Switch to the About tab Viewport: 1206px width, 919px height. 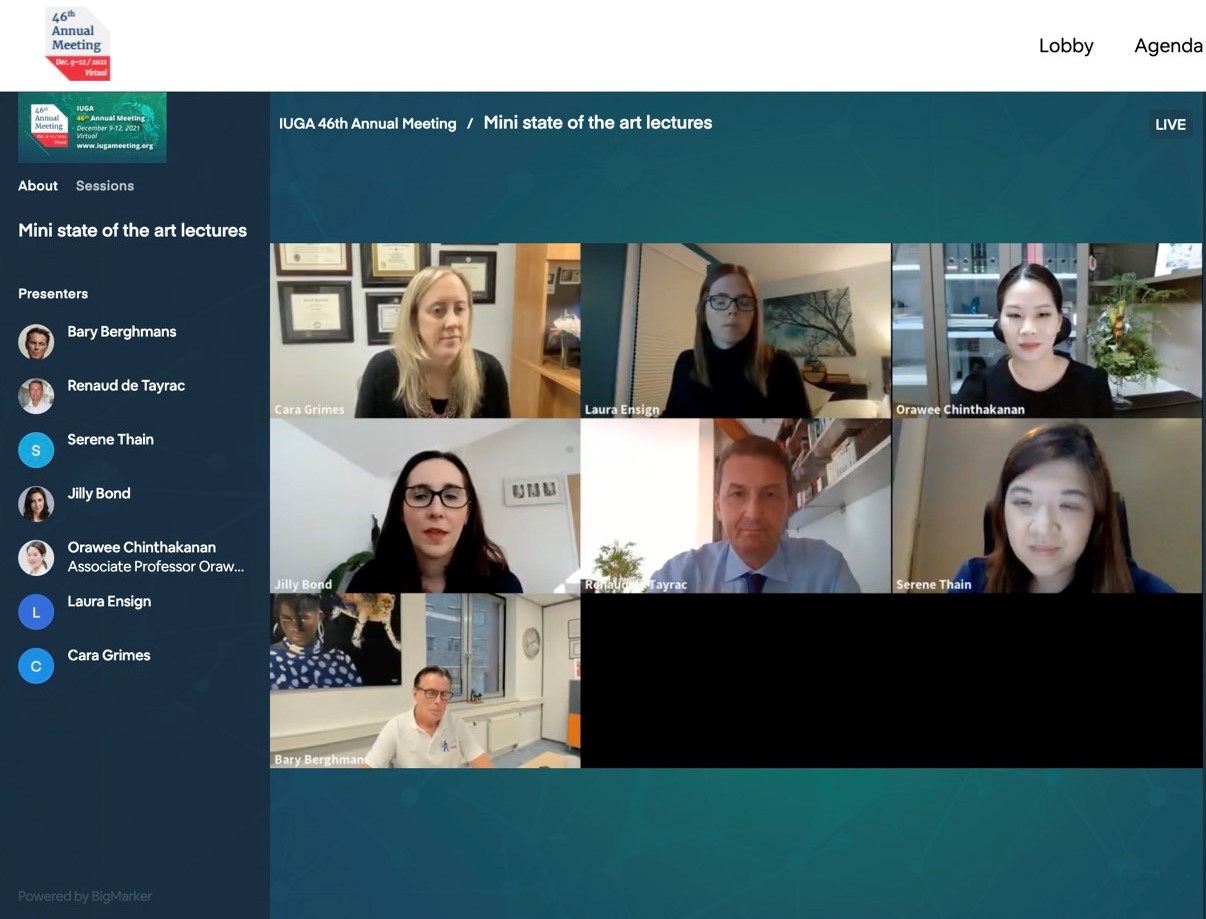click(x=38, y=186)
